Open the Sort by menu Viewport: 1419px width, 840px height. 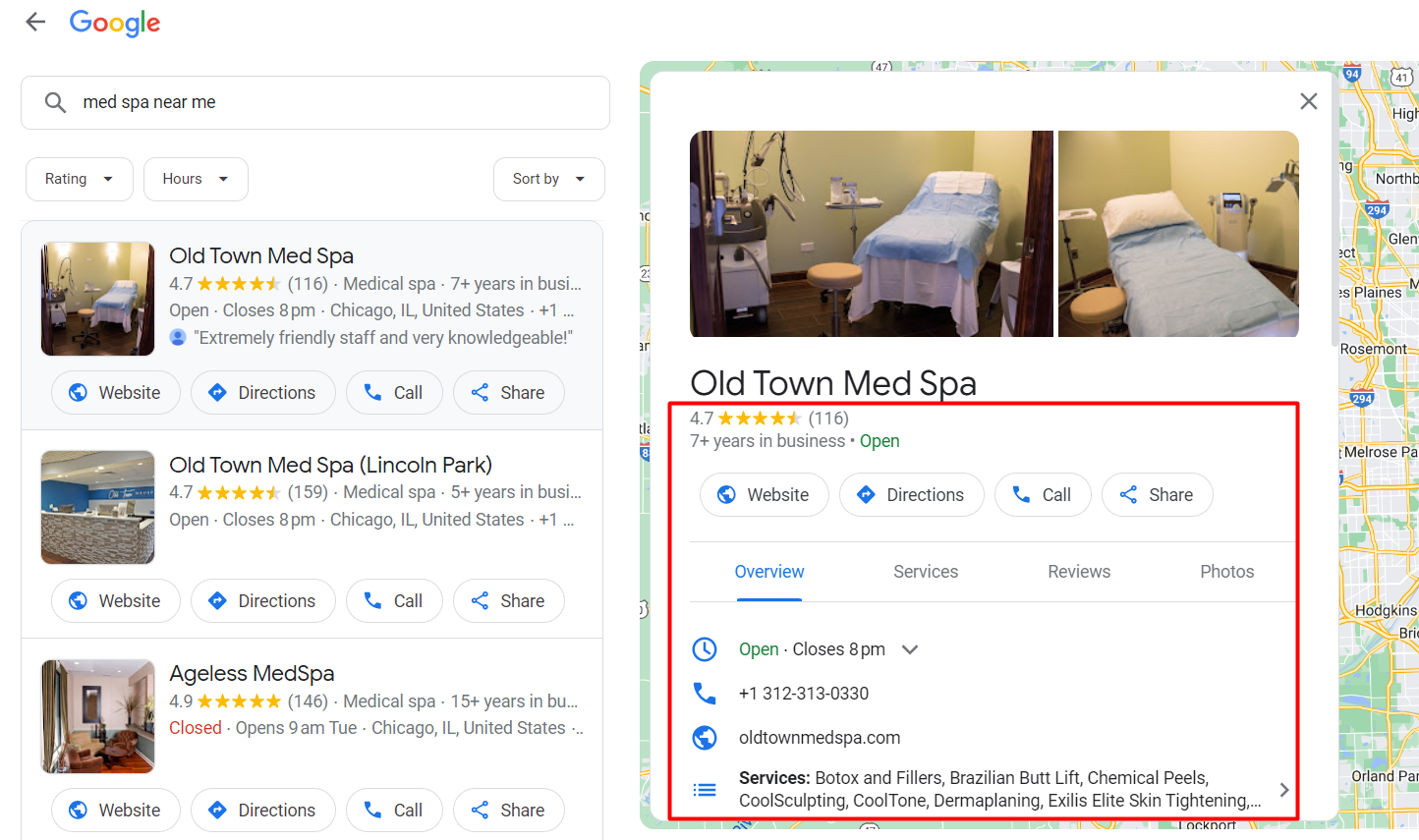[548, 179]
